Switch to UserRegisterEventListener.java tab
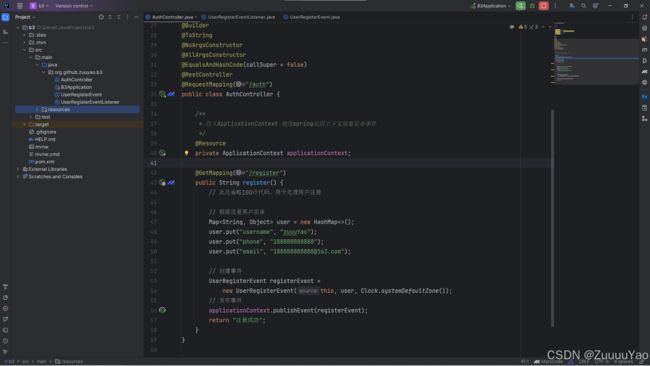The image size is (650, 366). [x=238, y=17]
